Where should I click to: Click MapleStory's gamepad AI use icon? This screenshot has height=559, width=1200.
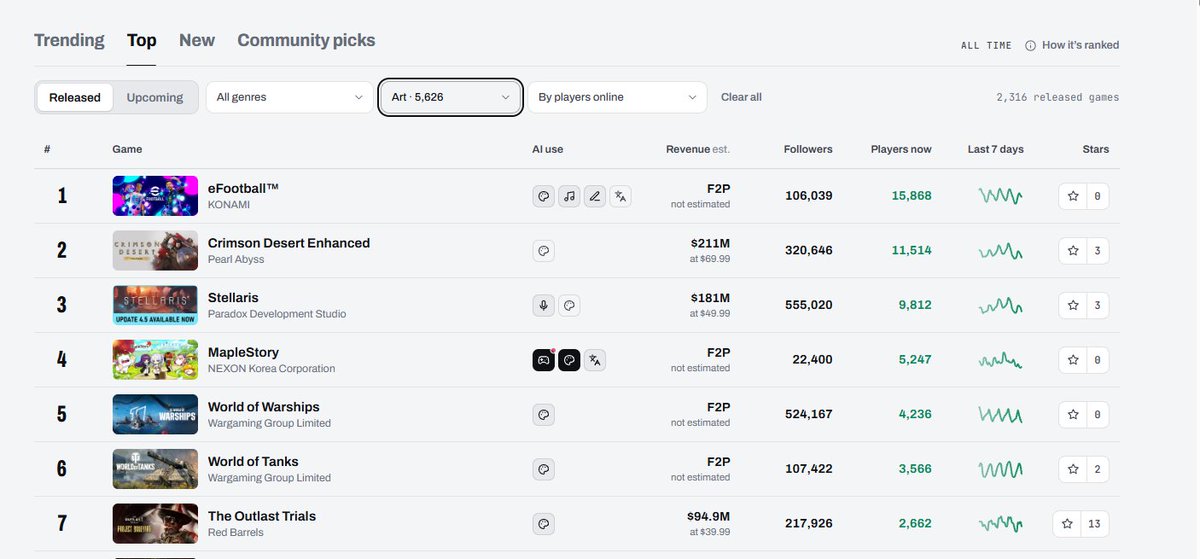pos(543,360)
